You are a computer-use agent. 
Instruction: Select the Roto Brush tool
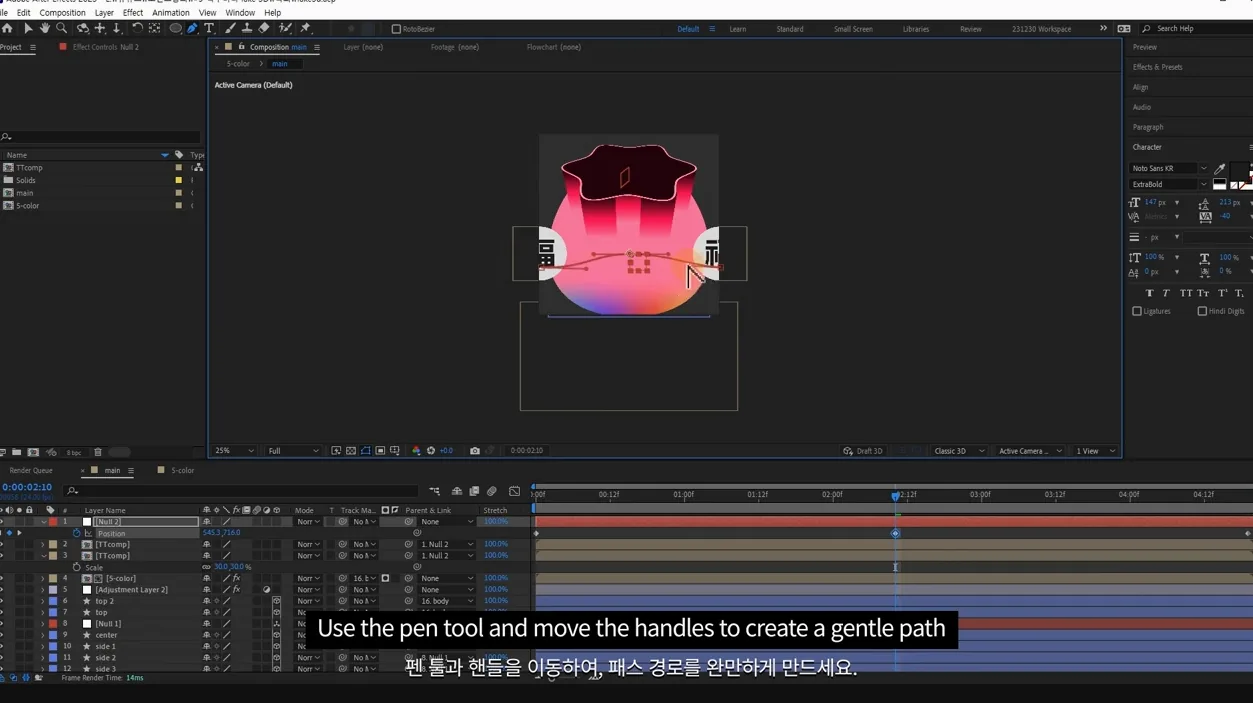point(286,29)
